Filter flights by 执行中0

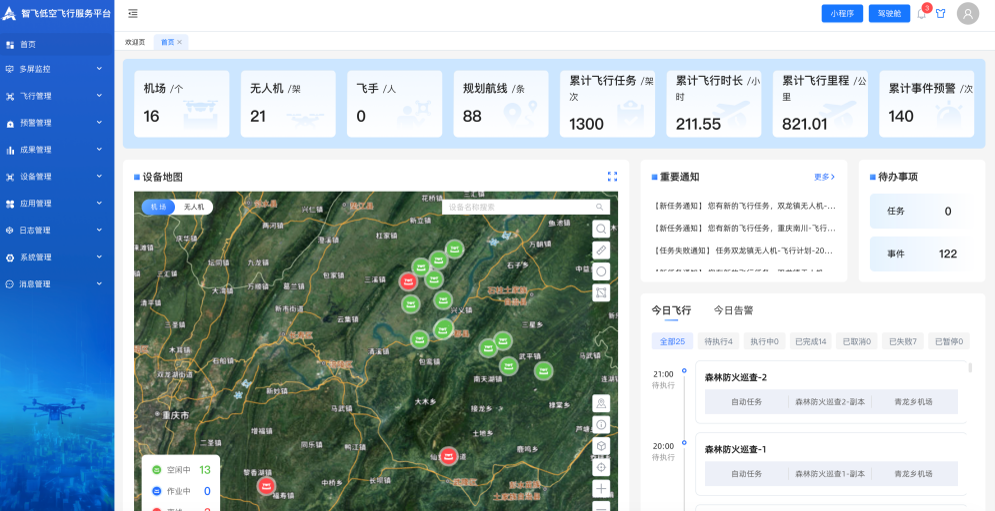click(765, 342)
